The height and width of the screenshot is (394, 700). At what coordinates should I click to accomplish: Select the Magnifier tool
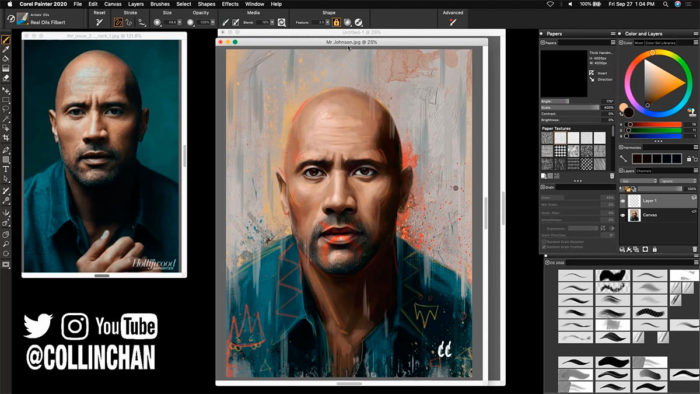tap(6, 244)
